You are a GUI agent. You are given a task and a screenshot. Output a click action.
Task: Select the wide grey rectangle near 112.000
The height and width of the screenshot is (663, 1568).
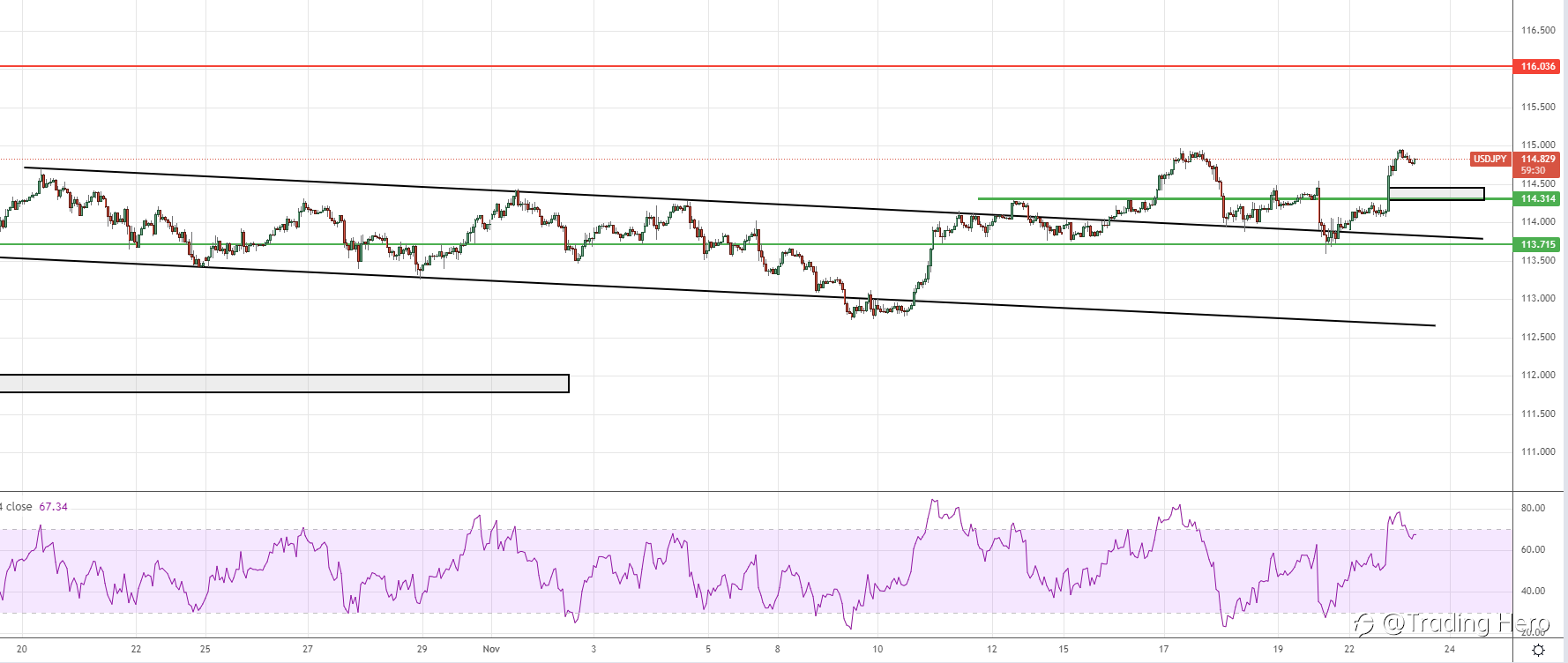284,384
